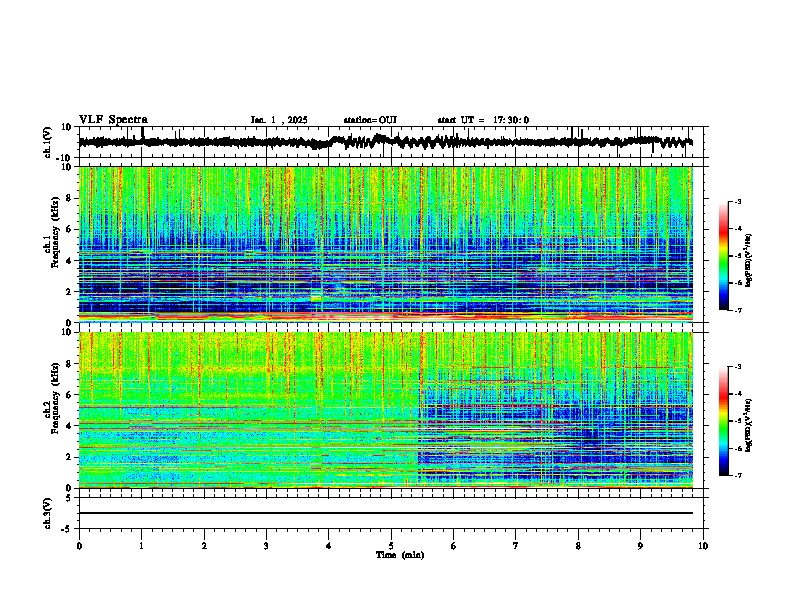Image resolution: width=792 pixels, height=612 pixels.
Task: Click the 'VLF Spectra' title text
Action: pos(113,120)
